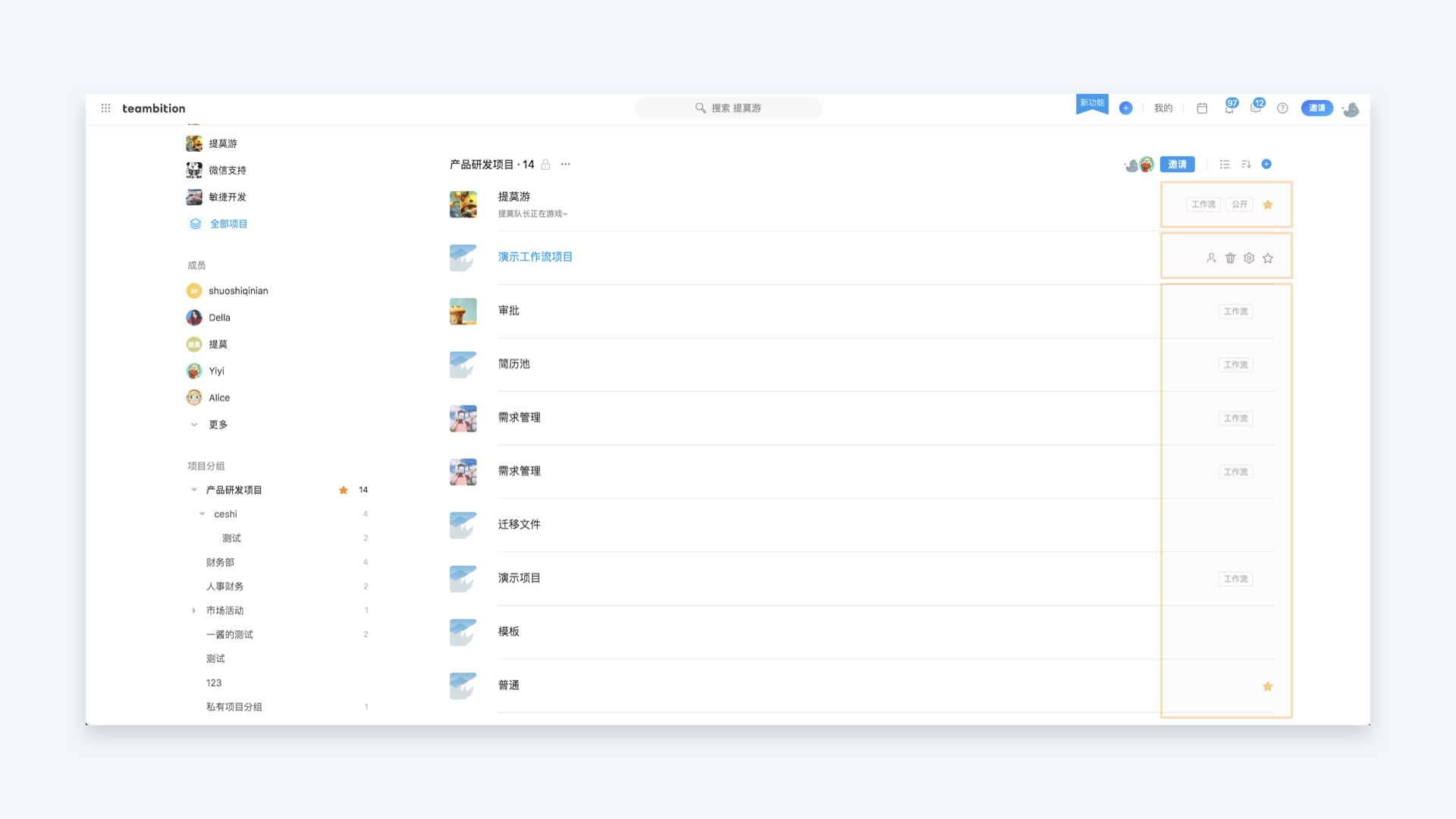Open 提莫游 project thumbnail in list
This screenshot has width=1456, height=819.
[463, 205]
